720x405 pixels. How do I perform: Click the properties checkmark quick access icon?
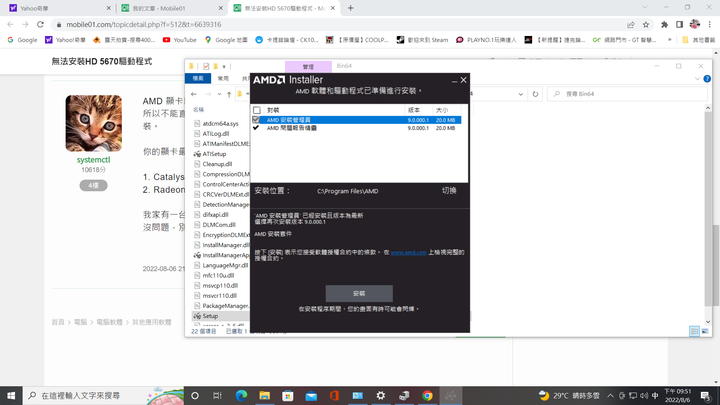(206, 66)
